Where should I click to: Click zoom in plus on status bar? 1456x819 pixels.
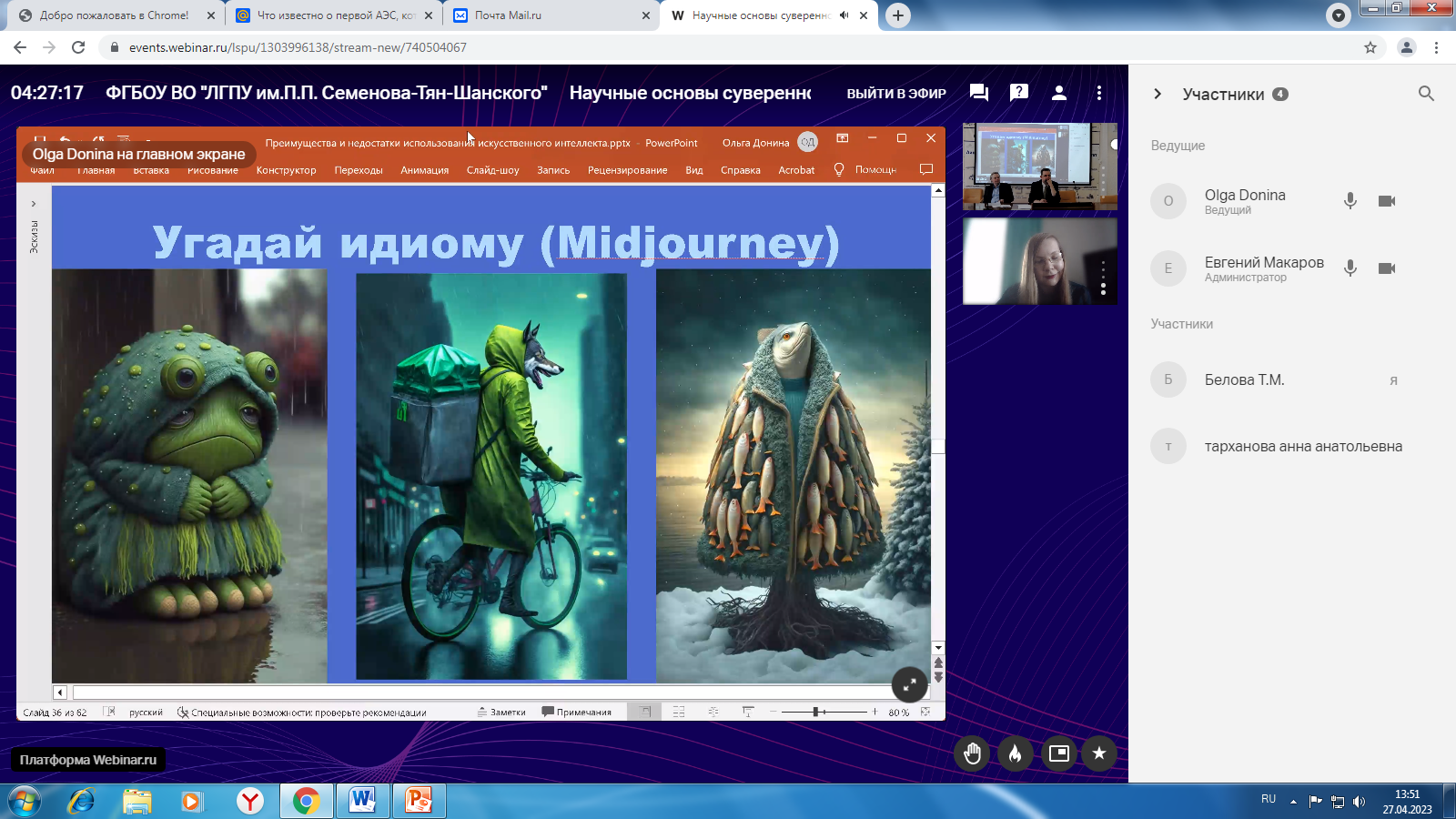click(x=875, y=712)
